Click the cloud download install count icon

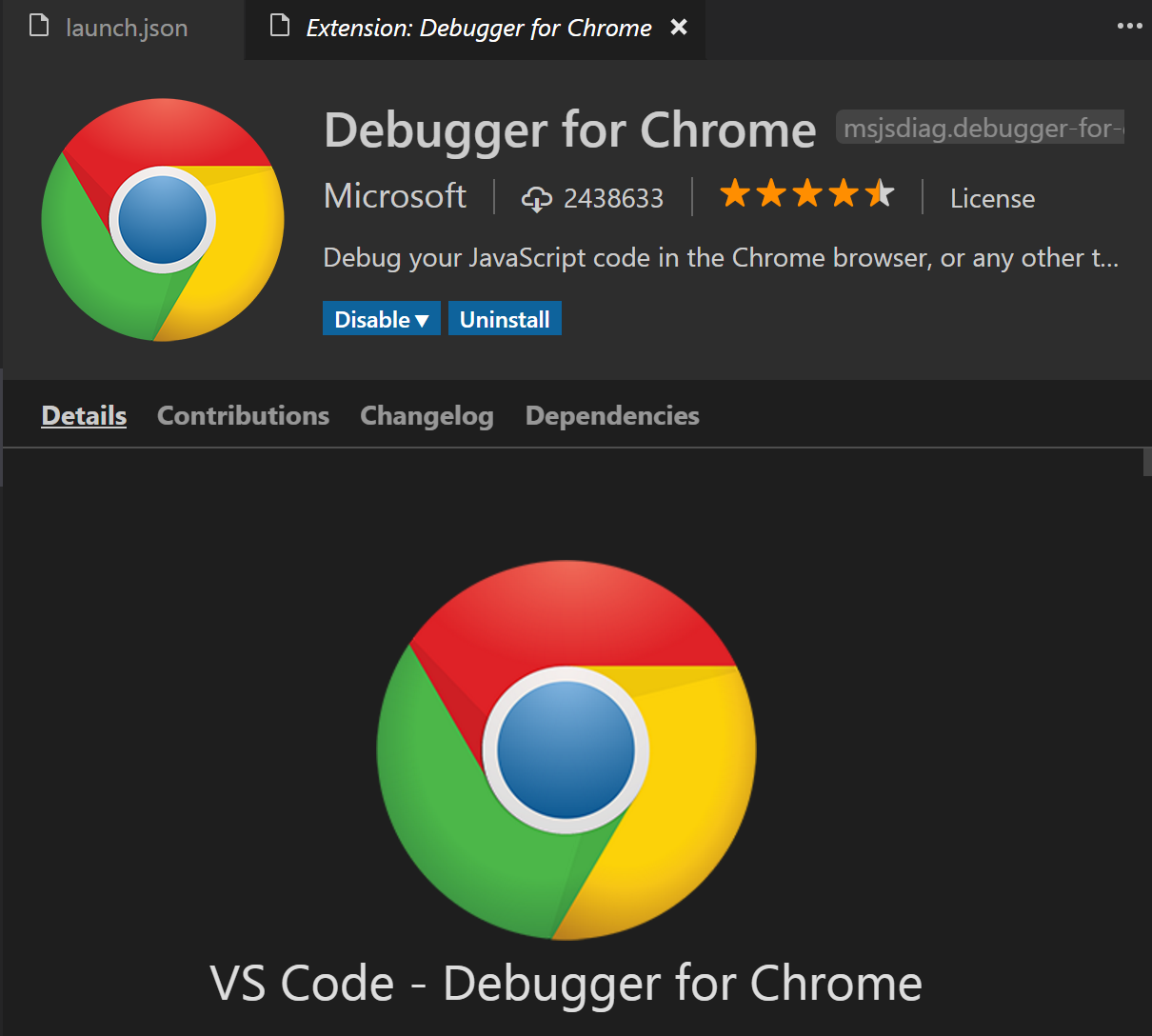(536, 199)
